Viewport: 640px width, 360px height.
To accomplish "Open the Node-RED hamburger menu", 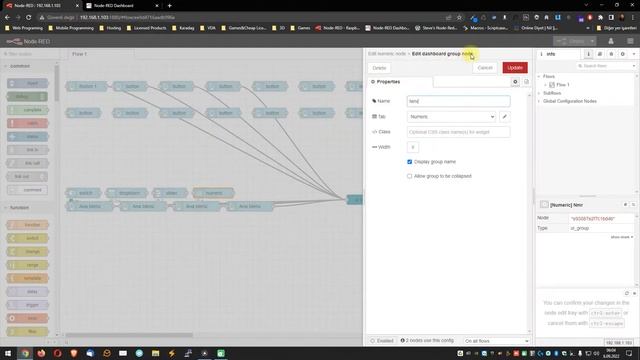I will pos(630,41).
